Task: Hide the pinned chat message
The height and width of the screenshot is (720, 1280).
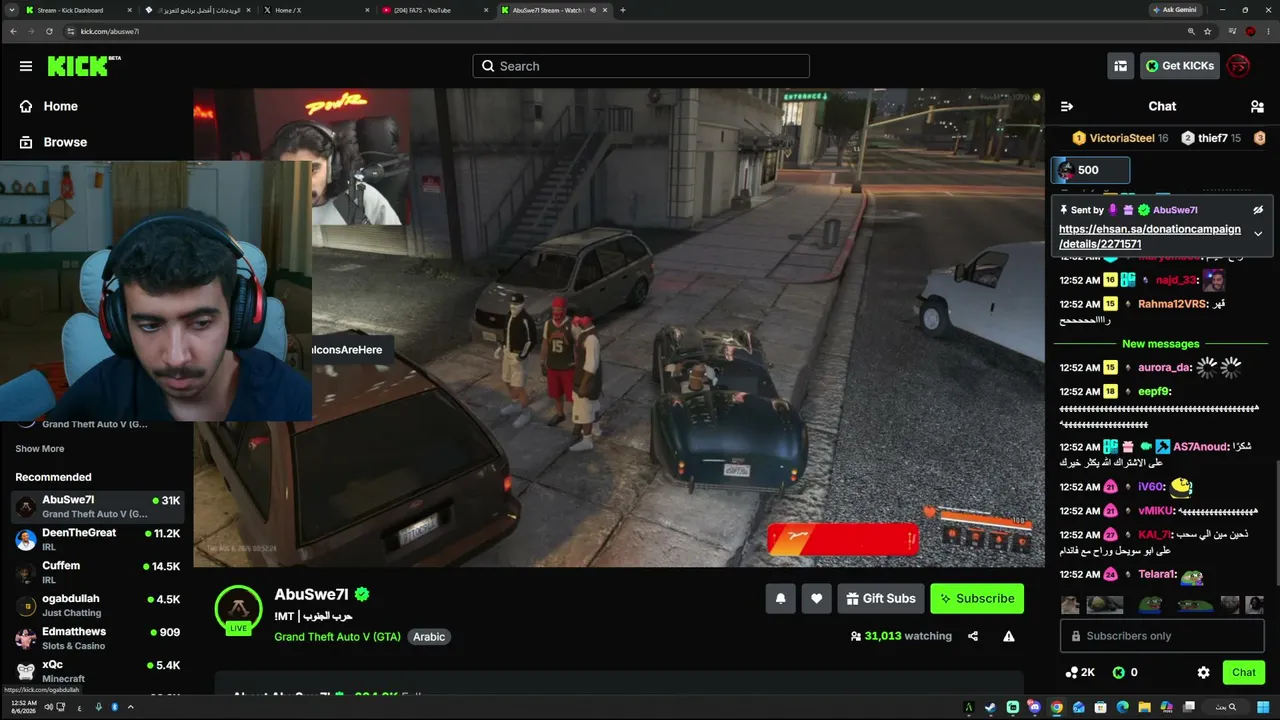Action: click(x=1258, y=210)
